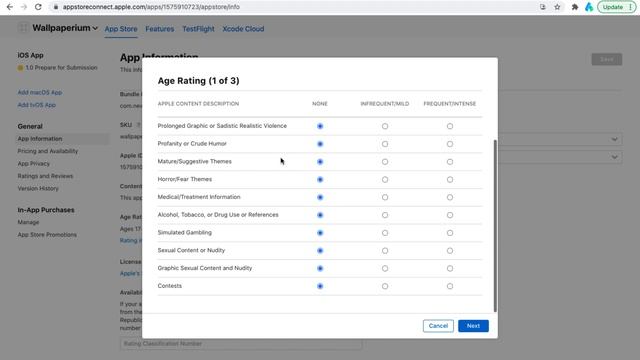Click Next in Age Rating dialog

(473, 326)
